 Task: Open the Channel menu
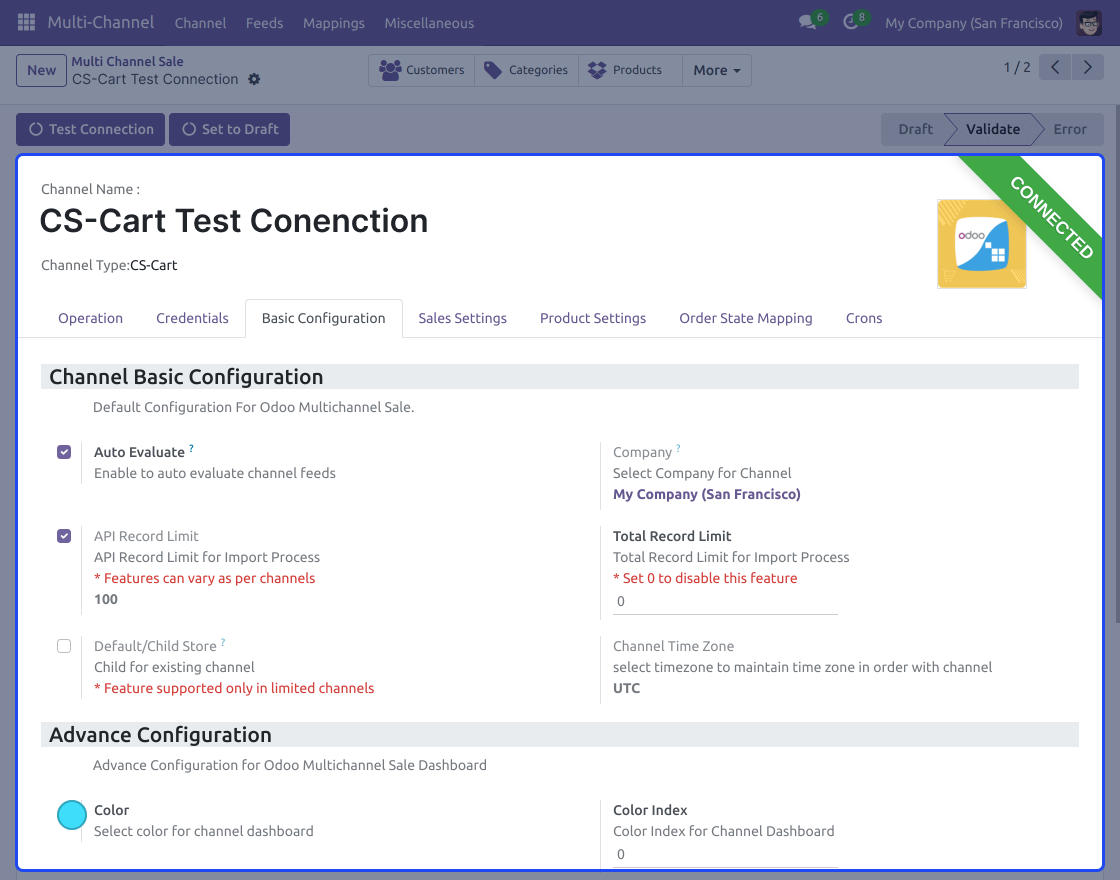tap(200, 23)
